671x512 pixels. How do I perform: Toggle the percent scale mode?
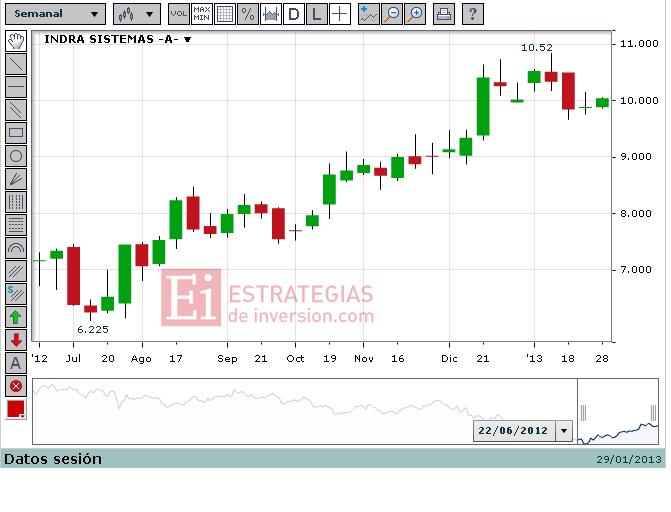pyautogui.click(x=248, y=14)
